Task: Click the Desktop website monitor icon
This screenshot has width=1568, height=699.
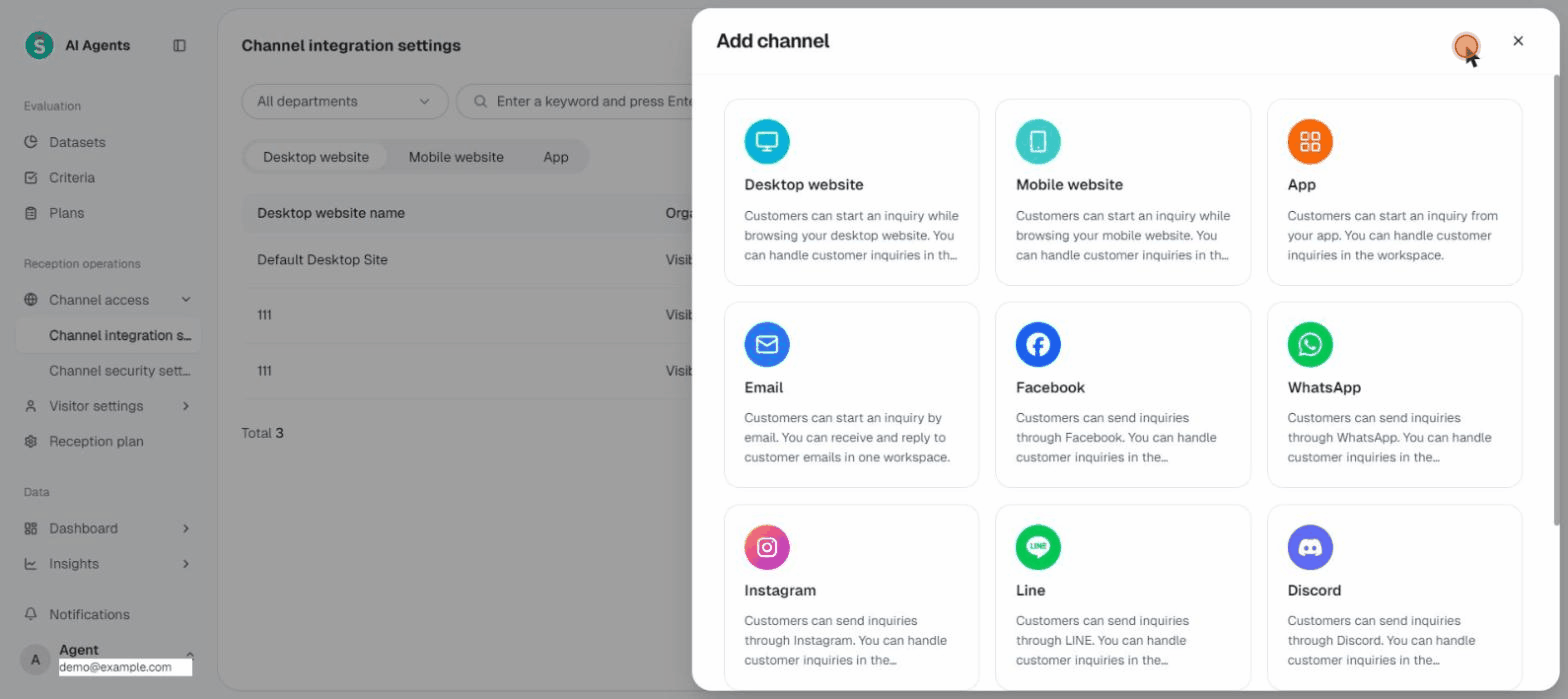Action: click(767, 141)
